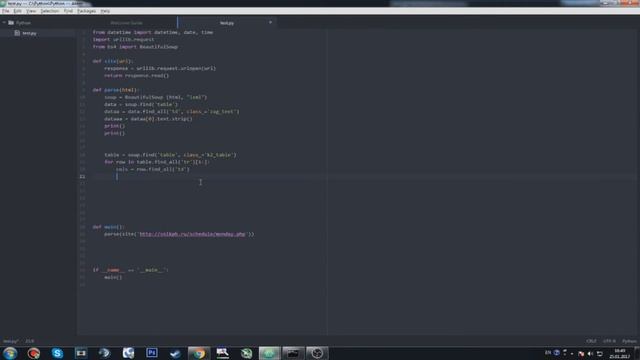Image resolution: width=640 pixels, height=360 pixels.
Task: Click the 'from bs4 import BeautifulSoup' line
Action: [135, 47]
